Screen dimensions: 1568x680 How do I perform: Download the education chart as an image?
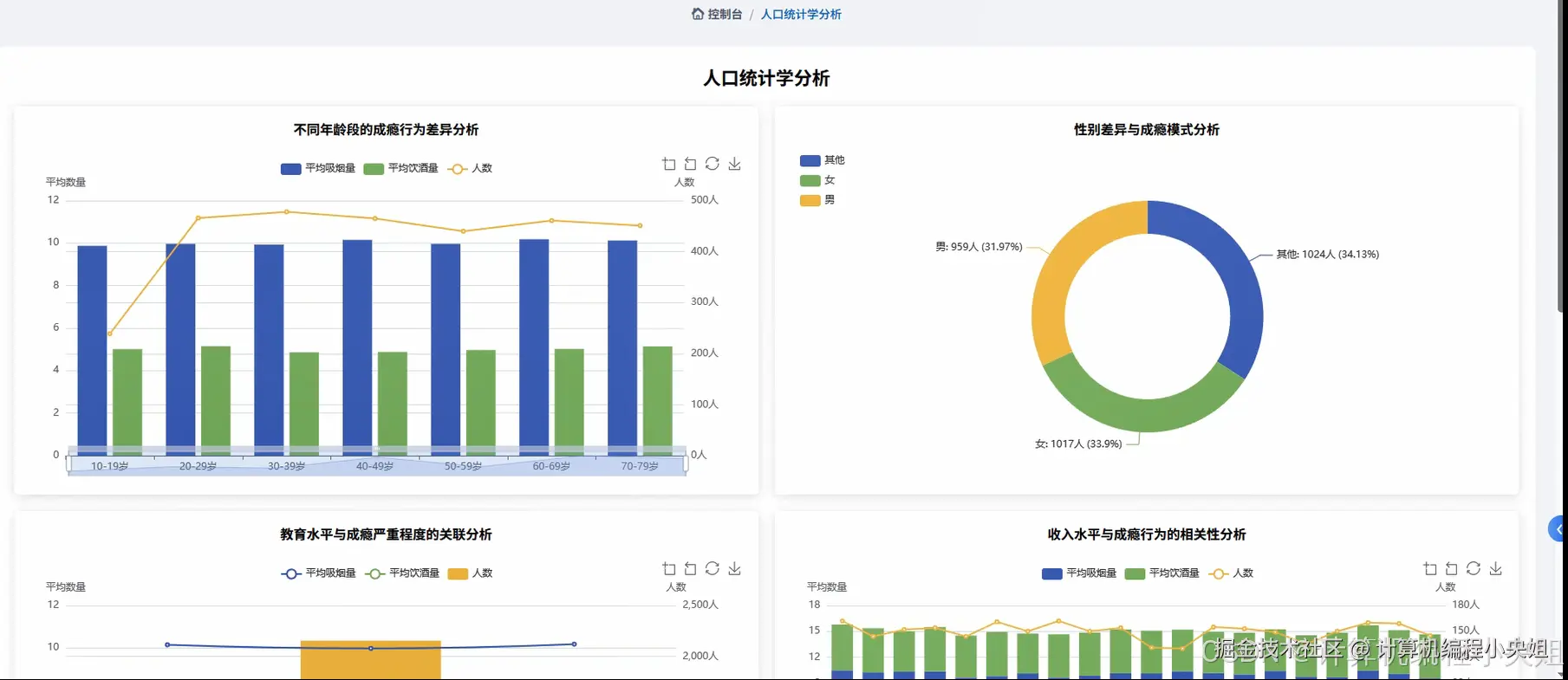tap(734, 568)
